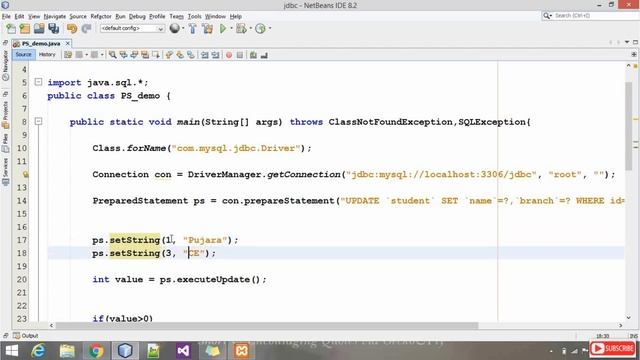Click Shift Line Right icon
Screen dimensions: 640x360
click(216, 55)
